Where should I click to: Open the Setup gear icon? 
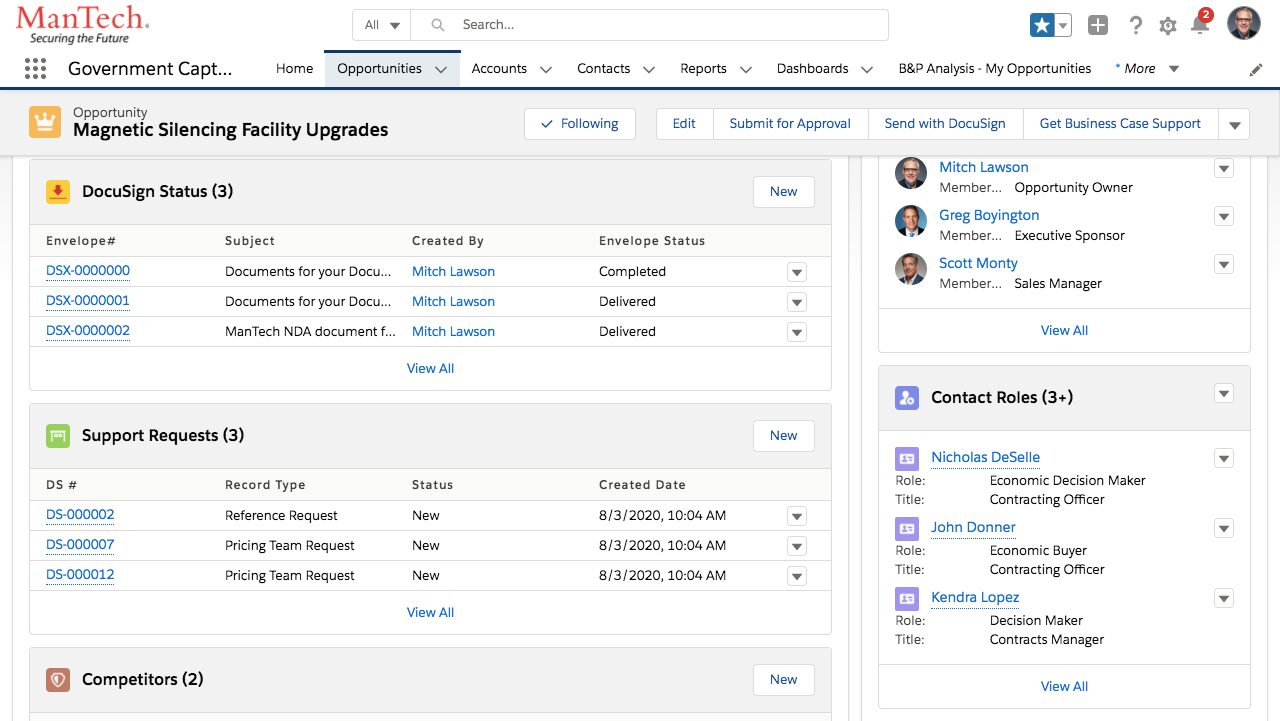(1167, 26)
